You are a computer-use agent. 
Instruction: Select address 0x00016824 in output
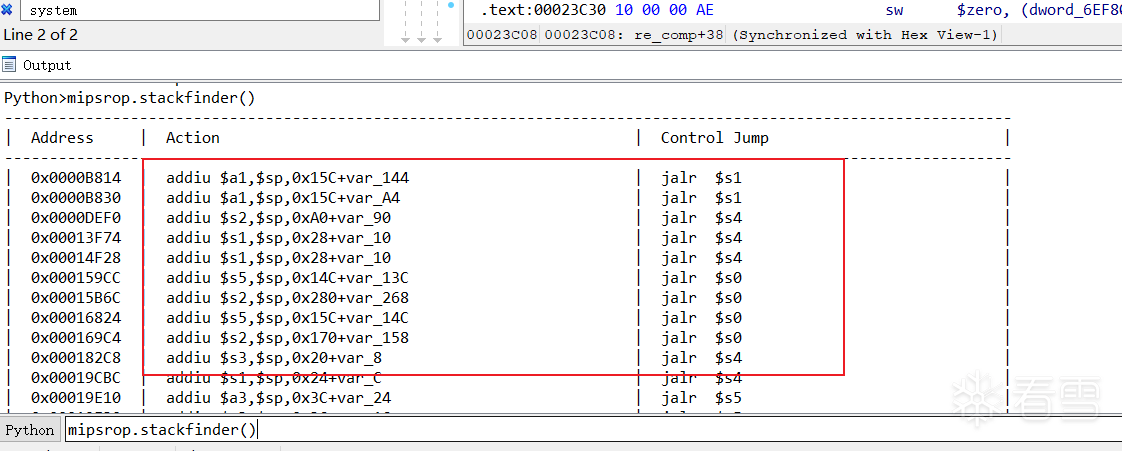[76, 318]
